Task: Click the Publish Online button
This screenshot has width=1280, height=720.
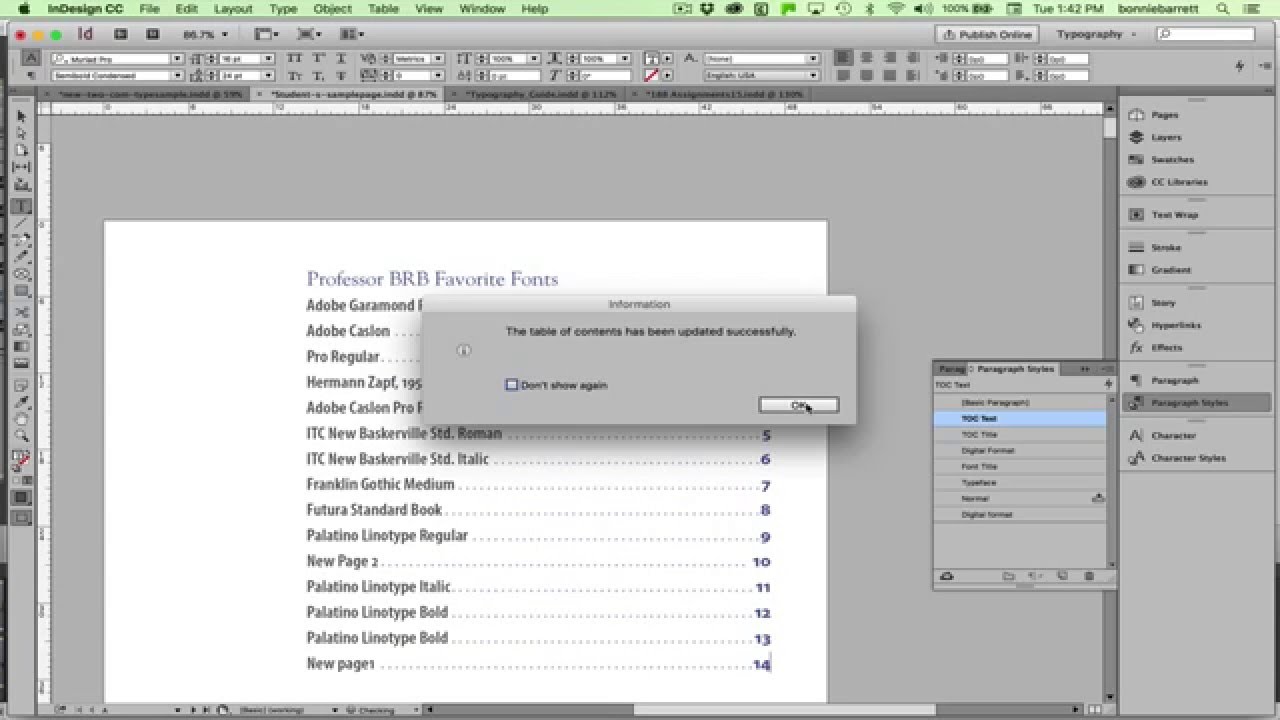Action: [x=988, y=34]
